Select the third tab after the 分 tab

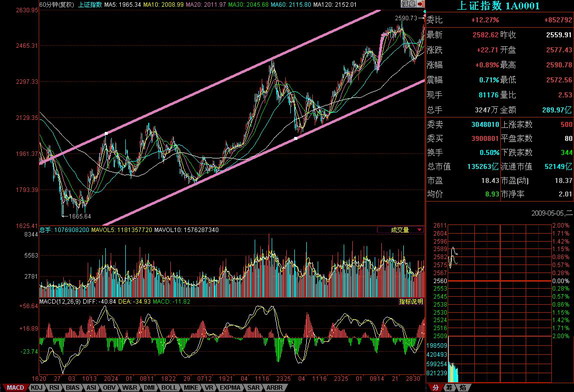point(463,388)
